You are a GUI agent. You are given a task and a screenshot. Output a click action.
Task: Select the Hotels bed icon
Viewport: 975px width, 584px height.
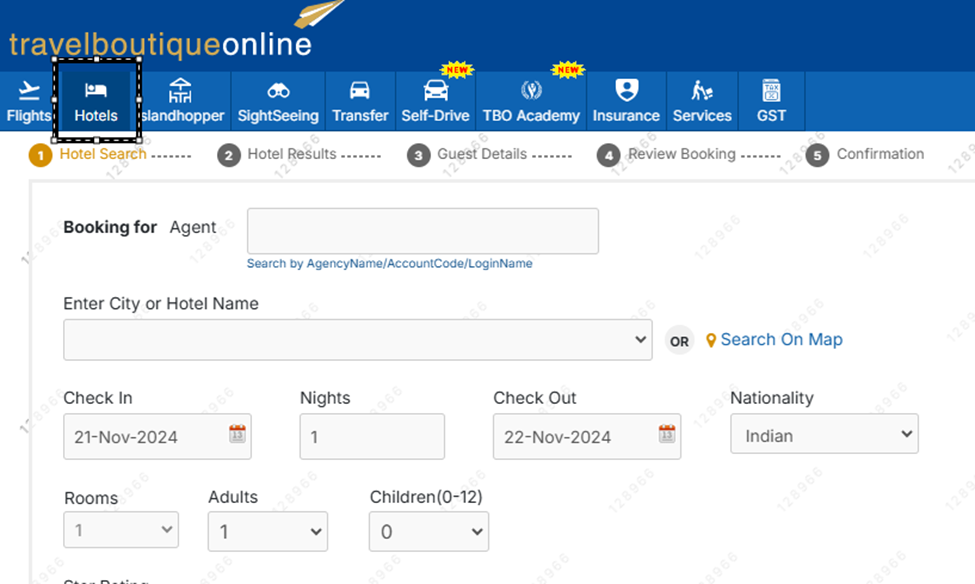pos(96,91)
